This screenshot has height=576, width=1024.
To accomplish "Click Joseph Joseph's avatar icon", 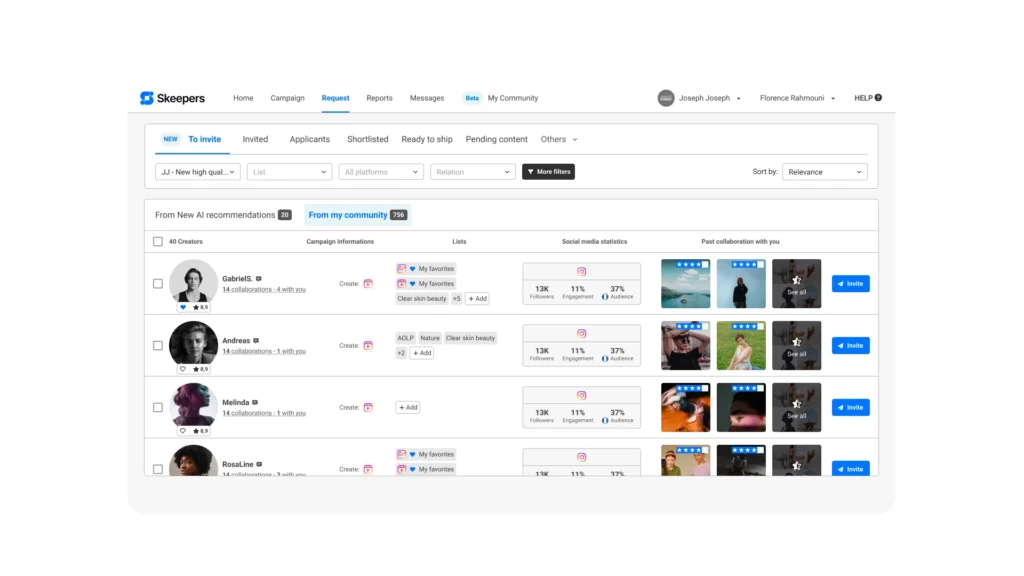I will click(665, 98).
